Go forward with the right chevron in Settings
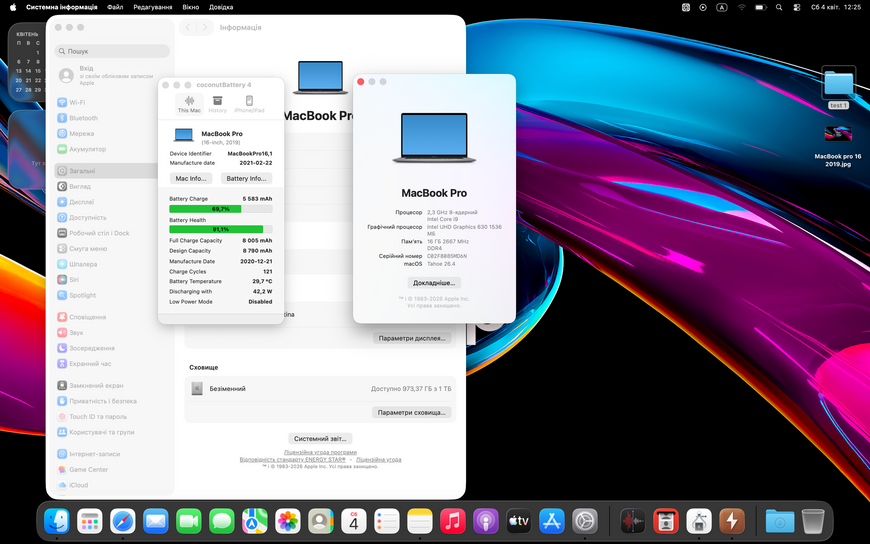The height and width of the screenshot is (544, 870). click(x=205, y=27)
